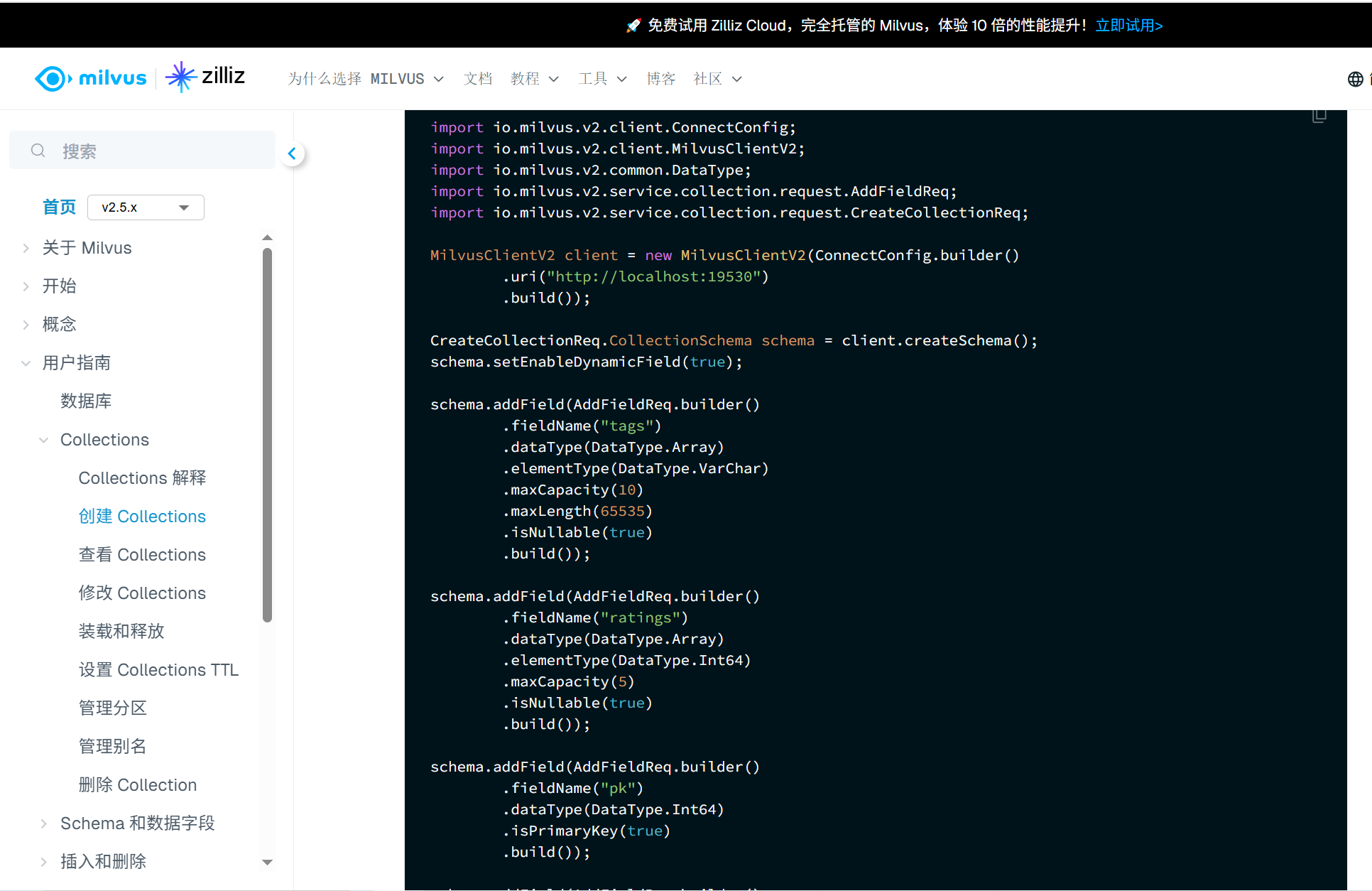The image size is (1372, 891).
Task: Collapse the Collections subtree
Action: pyautogui.click(x=44, y=440)
